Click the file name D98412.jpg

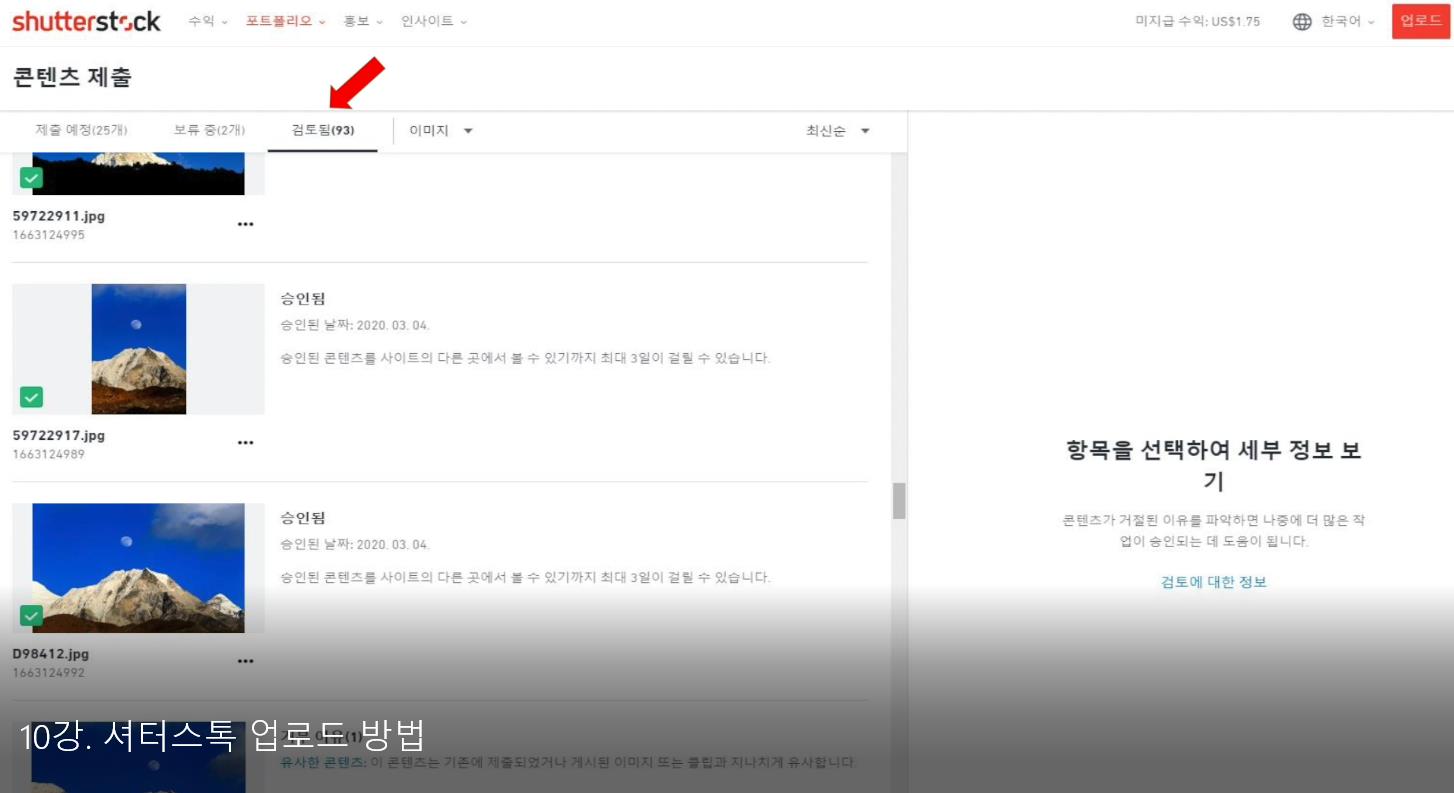pyautogui.click(x=51, y=654)
